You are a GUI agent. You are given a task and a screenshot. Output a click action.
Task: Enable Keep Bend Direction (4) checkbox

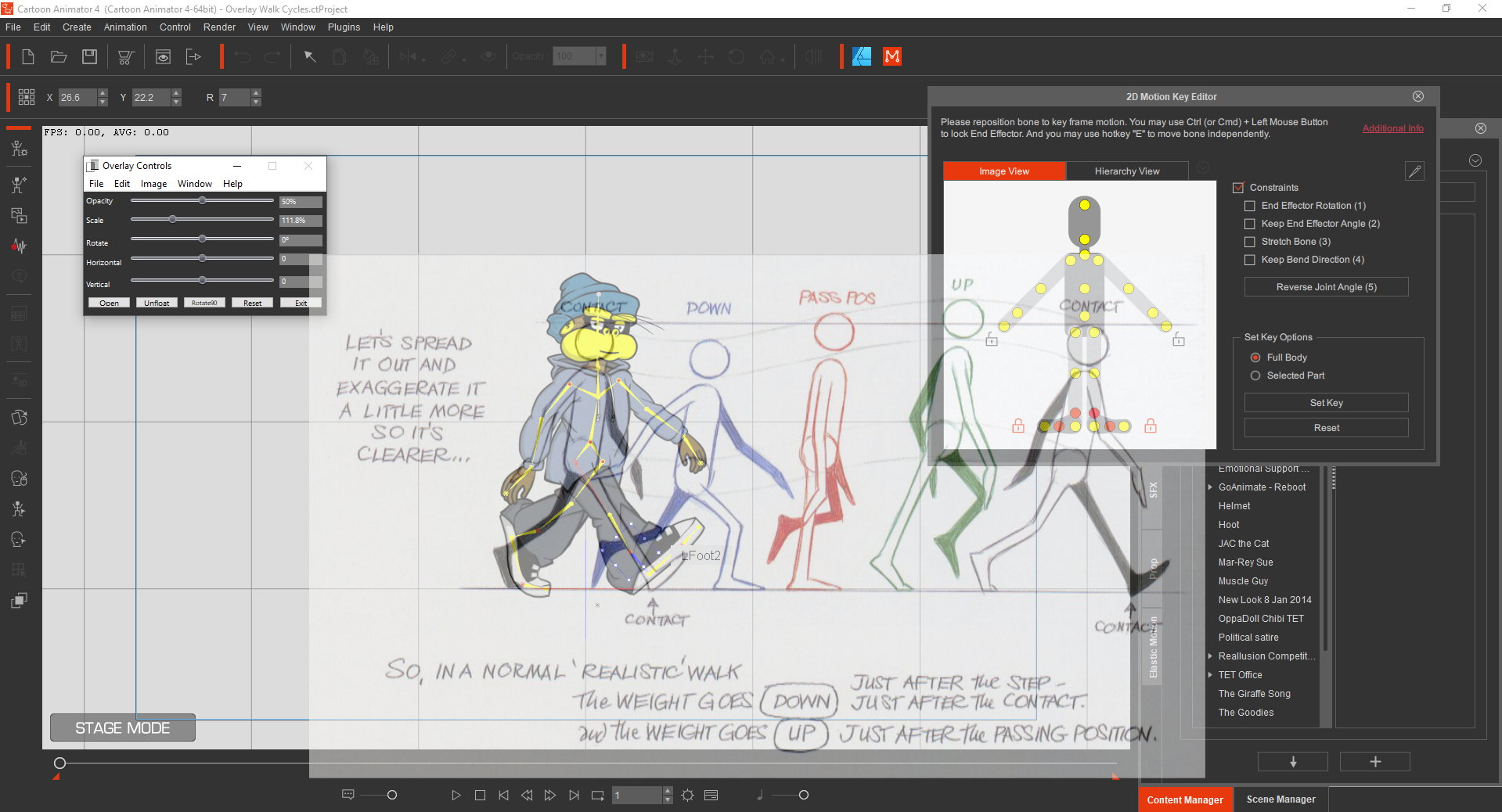[x=1250, y=260]
